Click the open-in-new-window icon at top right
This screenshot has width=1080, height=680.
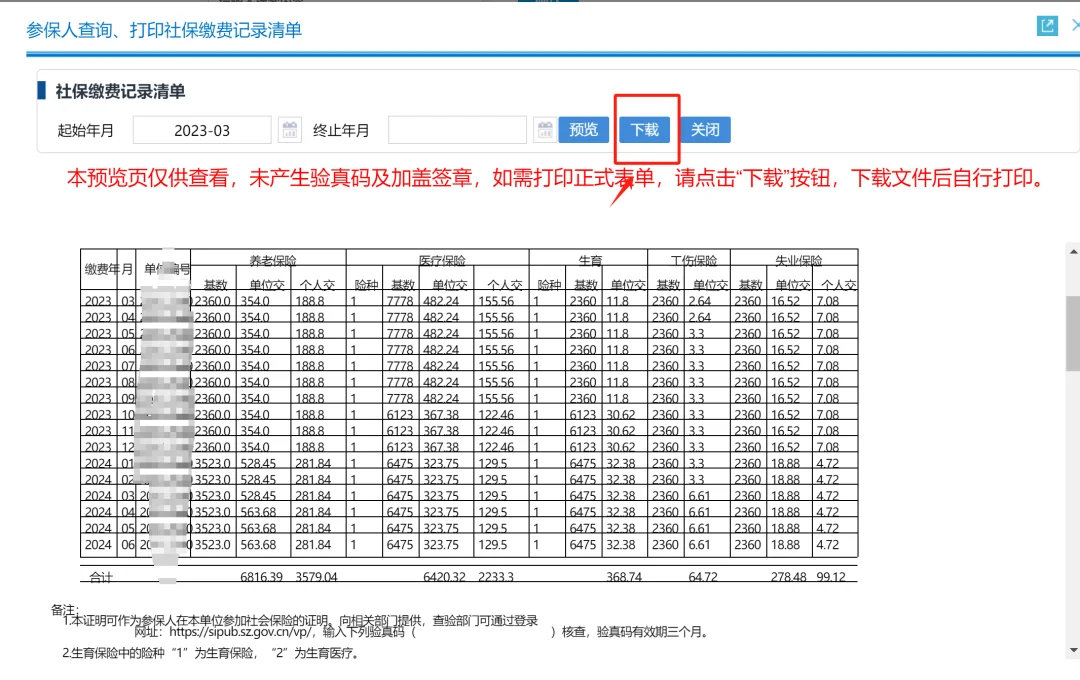coord(1046,25)
